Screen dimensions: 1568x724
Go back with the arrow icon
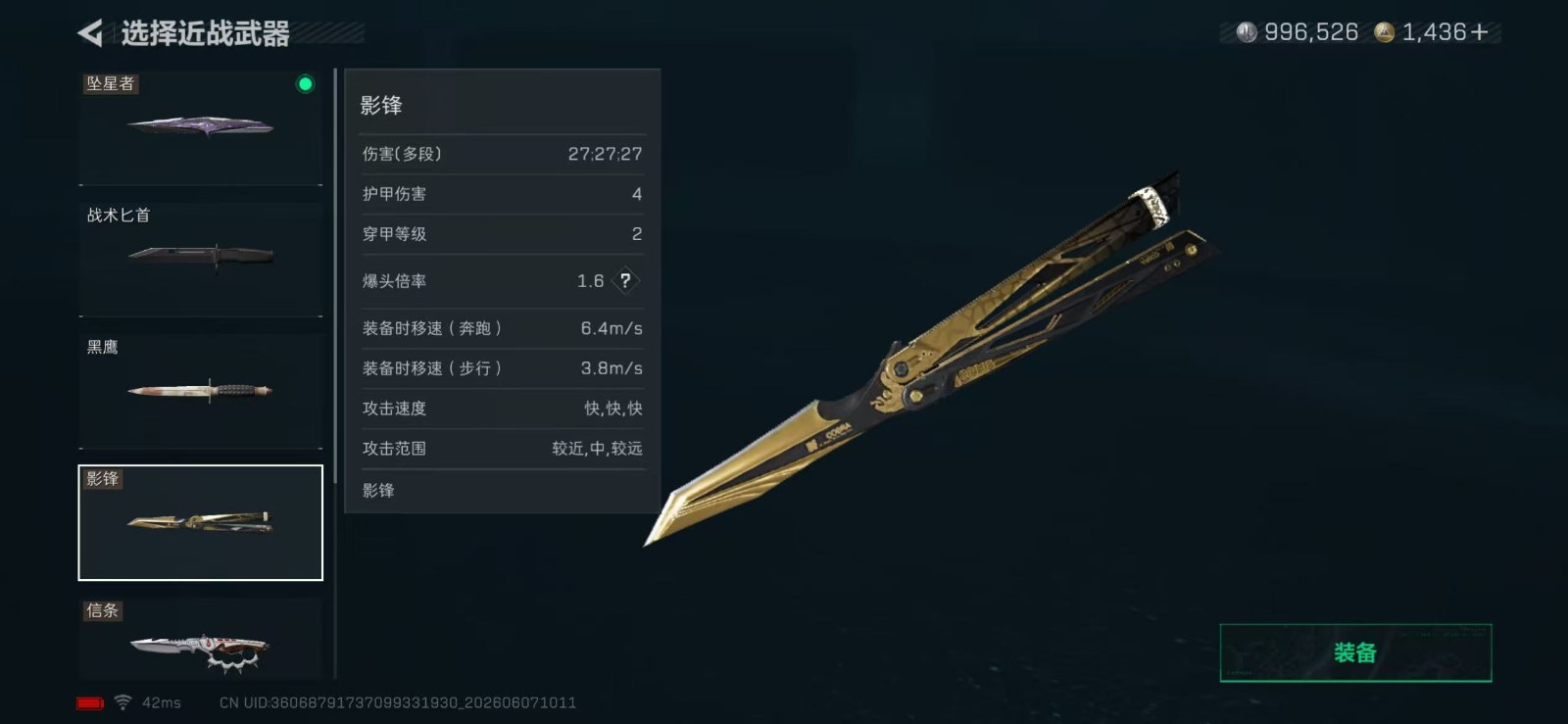(x=90, y=33)
